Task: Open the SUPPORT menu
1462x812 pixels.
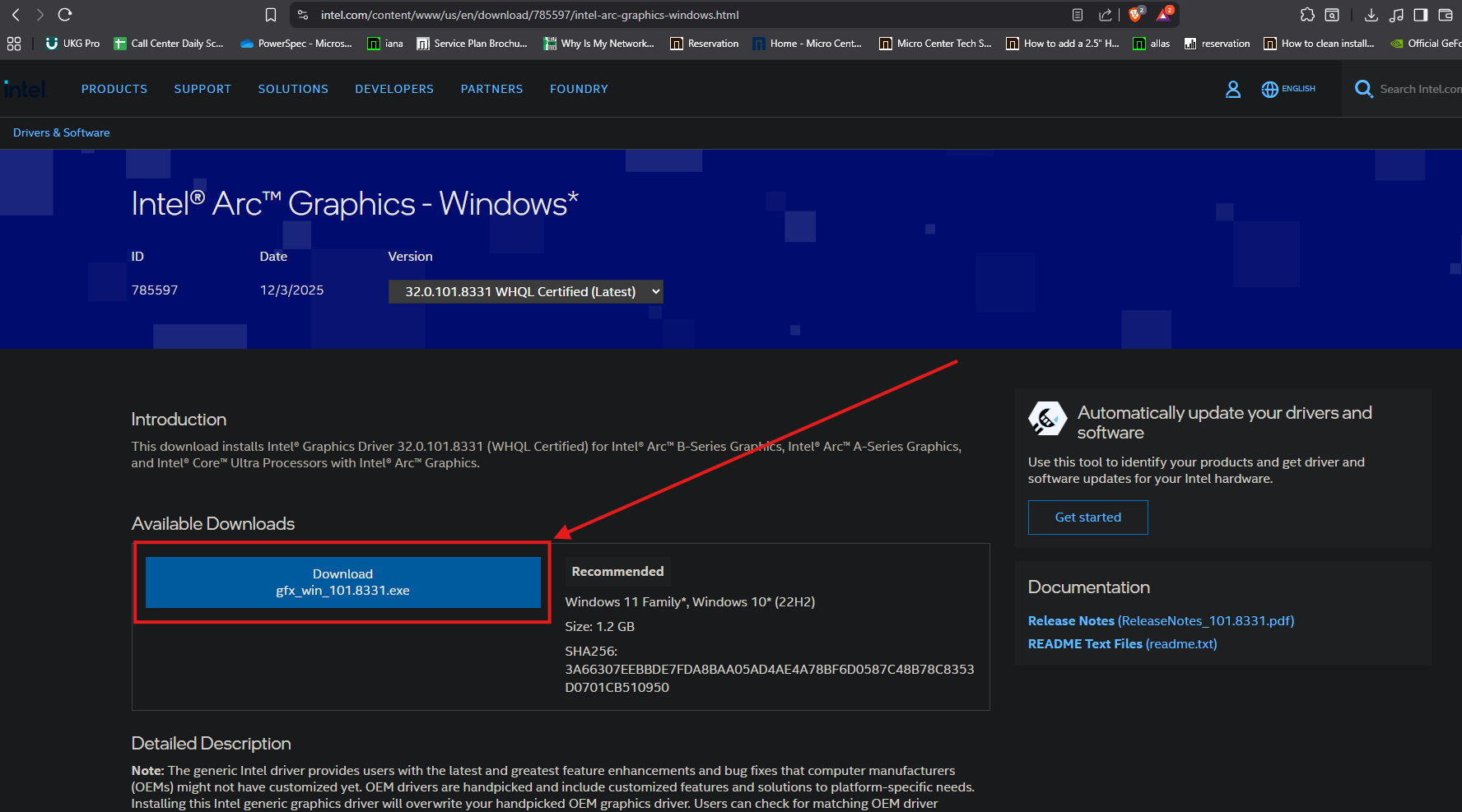Action: 203,89
